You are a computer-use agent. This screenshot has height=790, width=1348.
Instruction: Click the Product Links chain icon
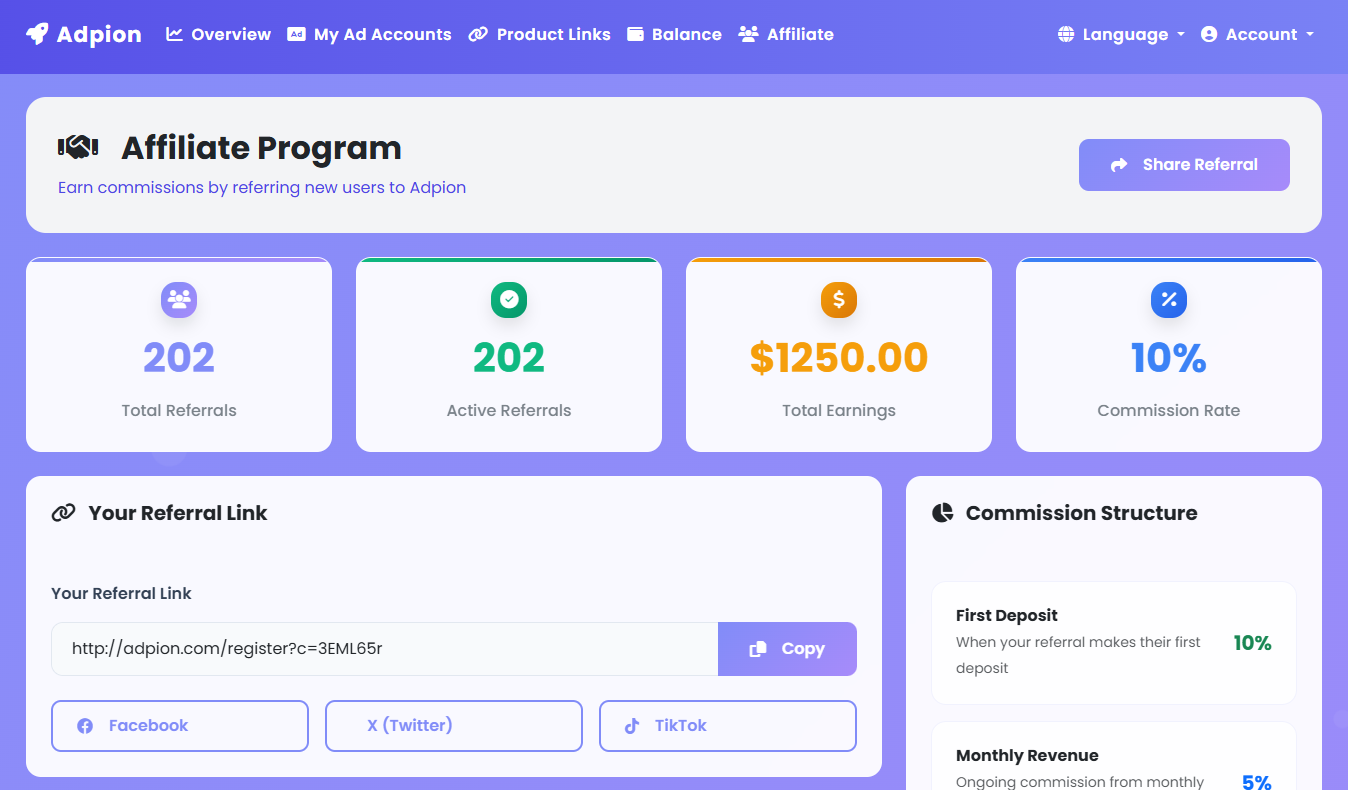tap(478, 34)
